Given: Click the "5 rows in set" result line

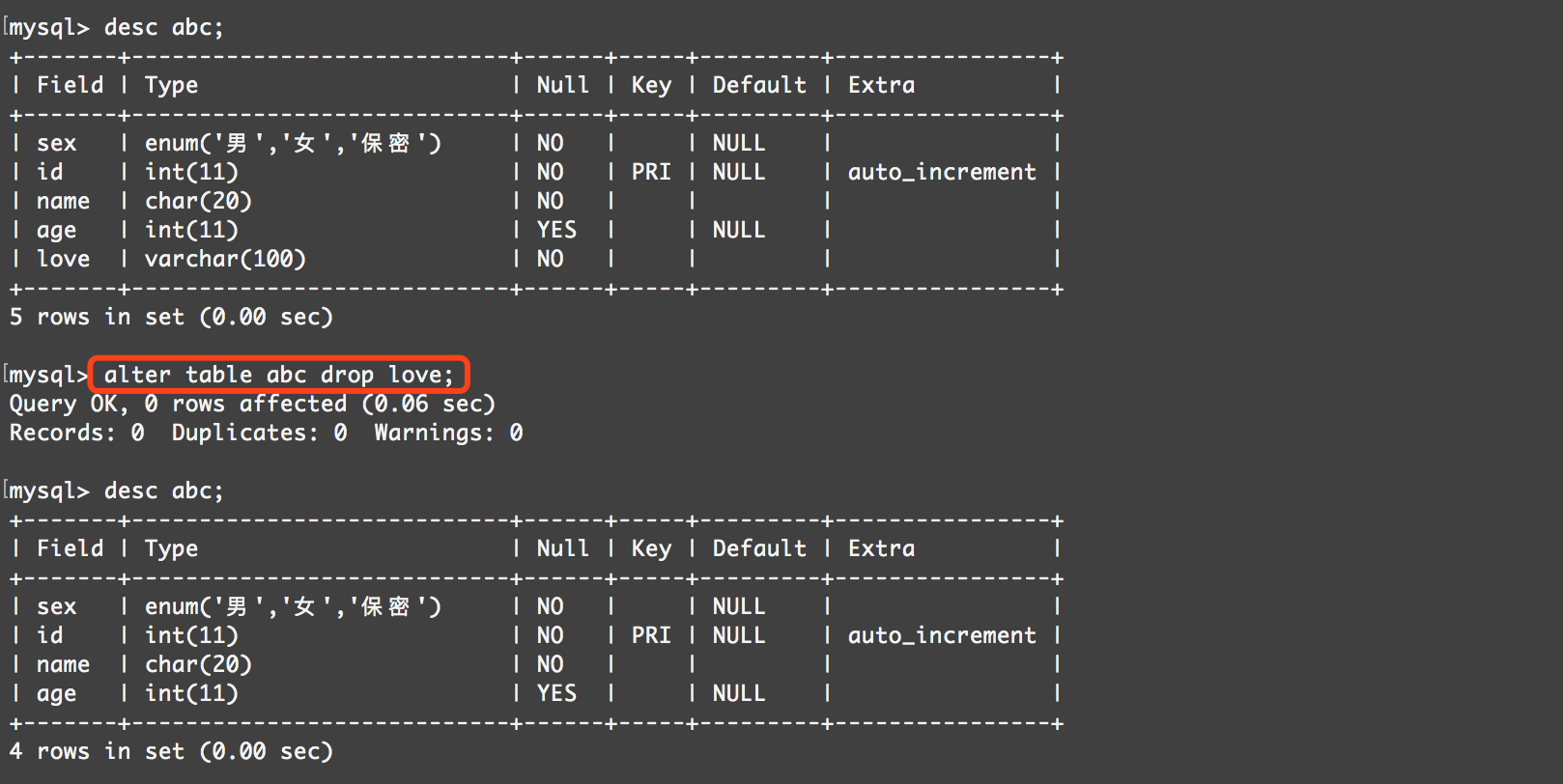Looking at the screenshot, I should point(171,317).
